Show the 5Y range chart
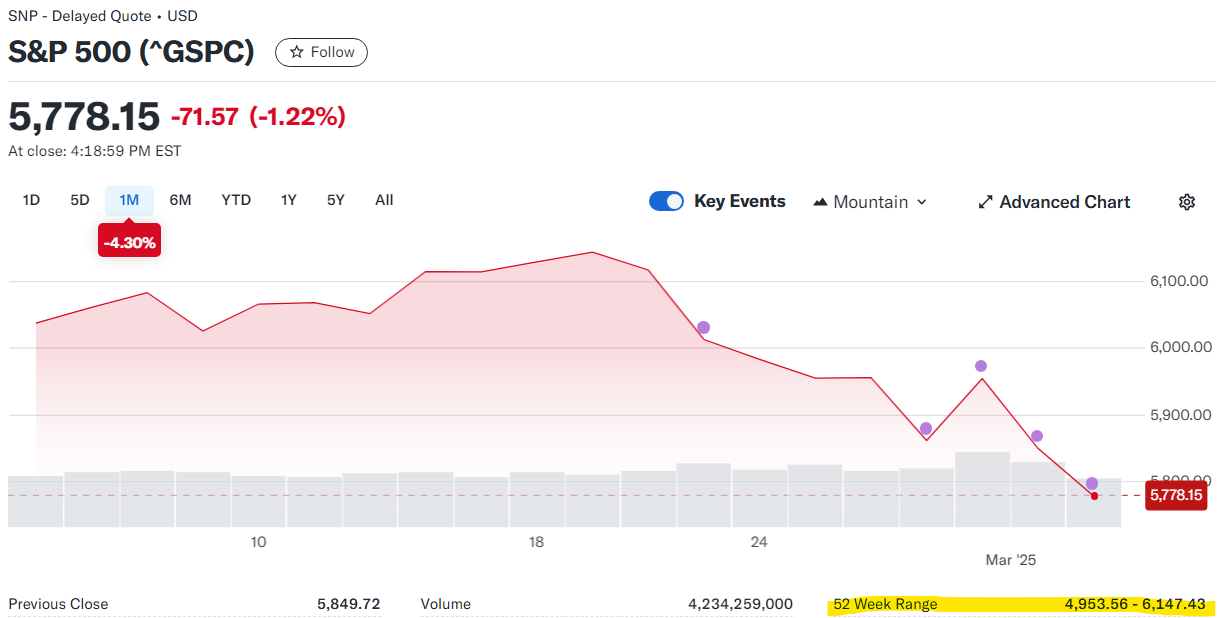Screen dimensions: 1218x618 (x=335, y=200)
